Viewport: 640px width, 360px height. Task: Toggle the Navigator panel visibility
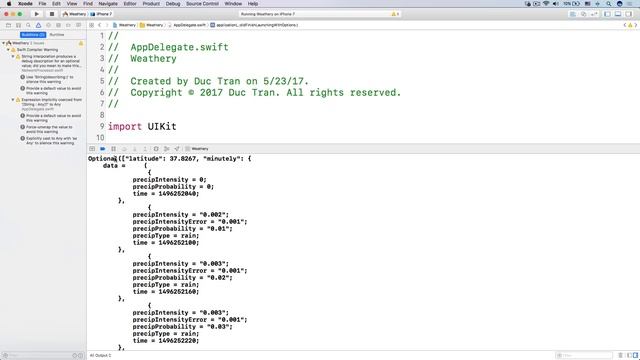tap(607, 14)
